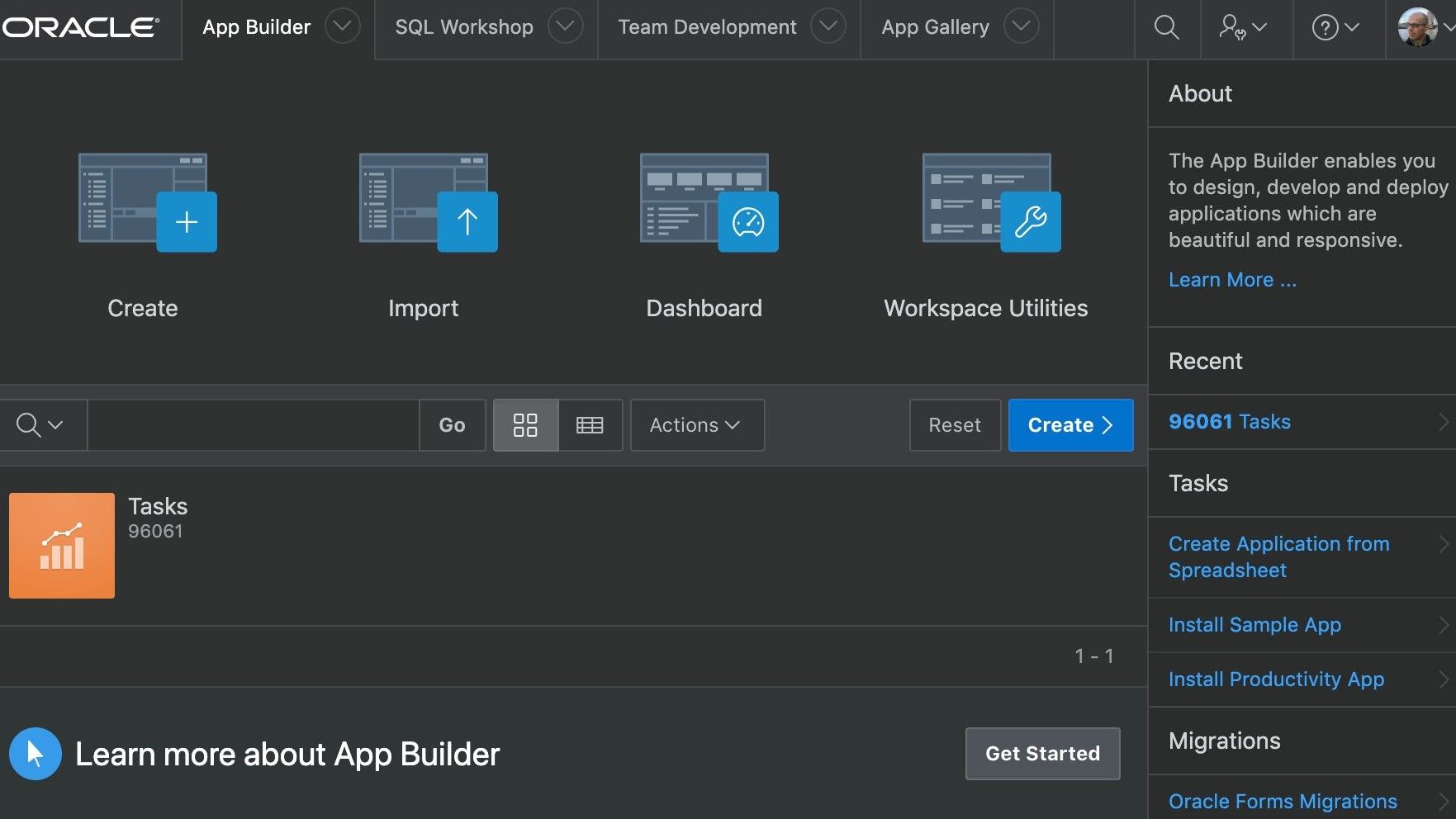Expand the App Builder dropdown arrow

tap(342, 27)
